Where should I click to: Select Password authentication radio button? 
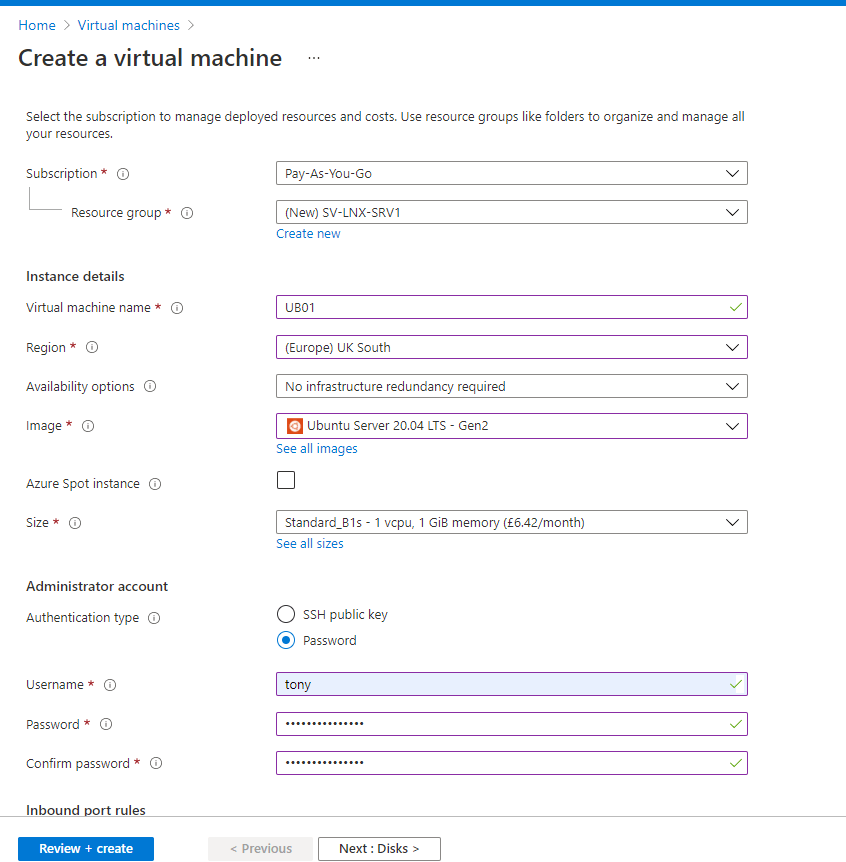[x=286, y=640]
